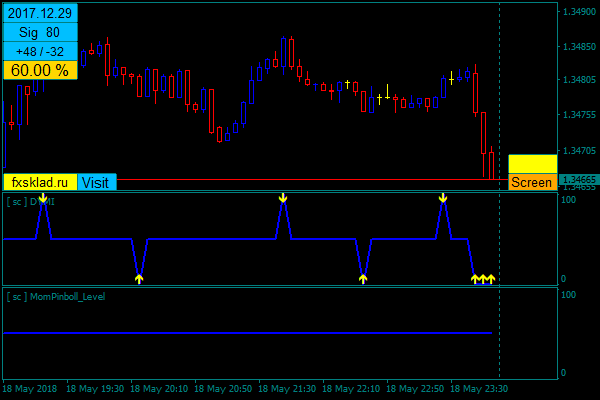The image size is (600, 400).
Task: Select the [ sc ] DYMI indicator label
Action: pyautogui.click(x=31, y=202)
